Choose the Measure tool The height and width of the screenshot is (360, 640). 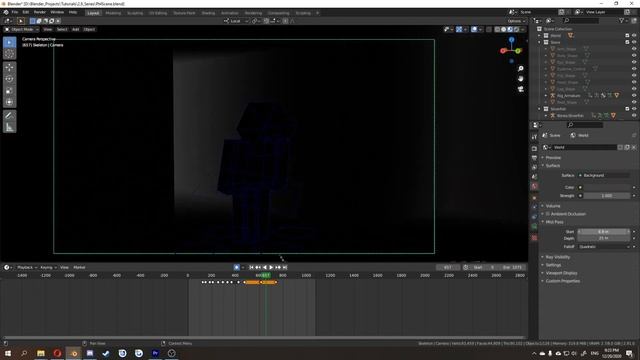[x=10, y=127]
